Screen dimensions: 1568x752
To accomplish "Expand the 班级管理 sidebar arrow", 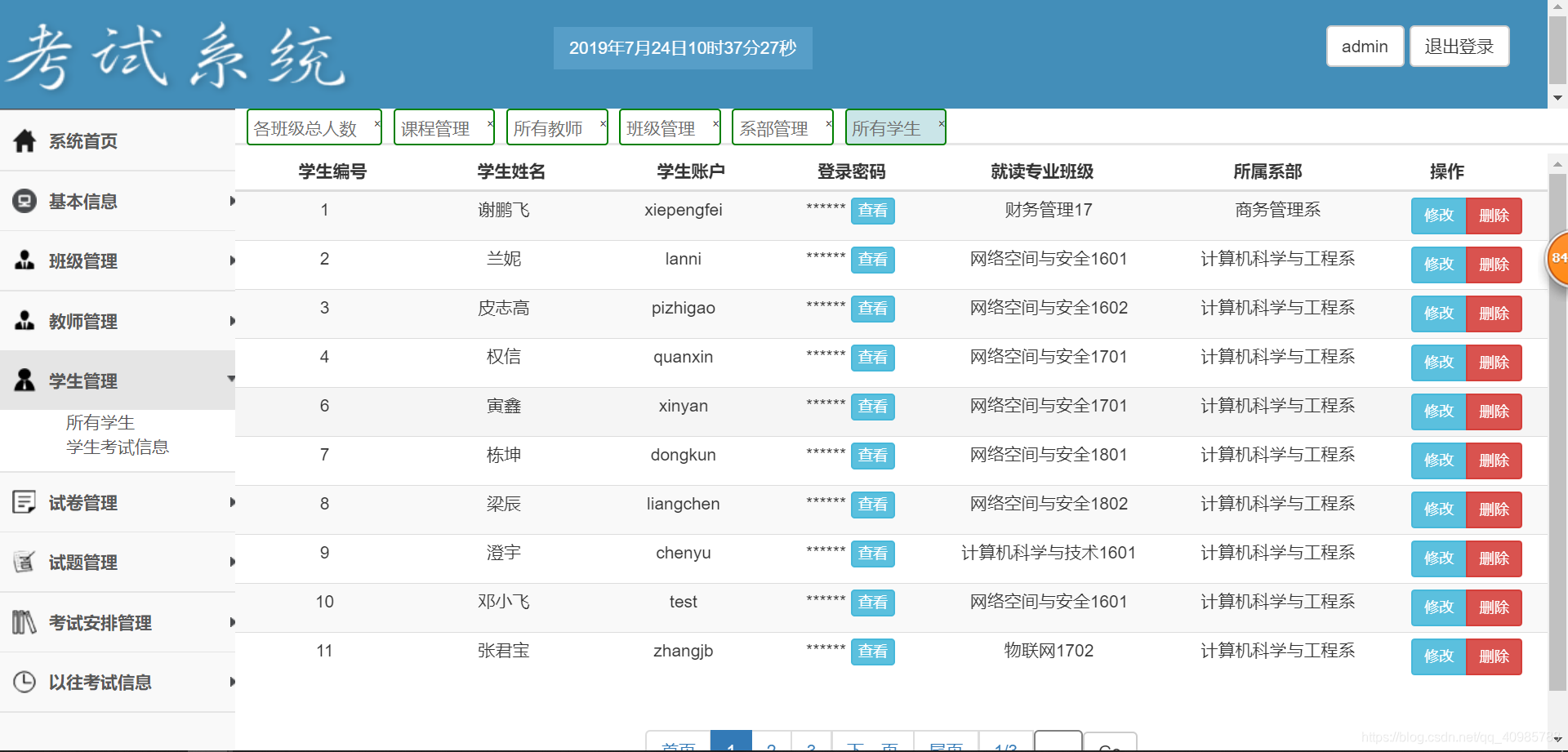I will [233, 260].
